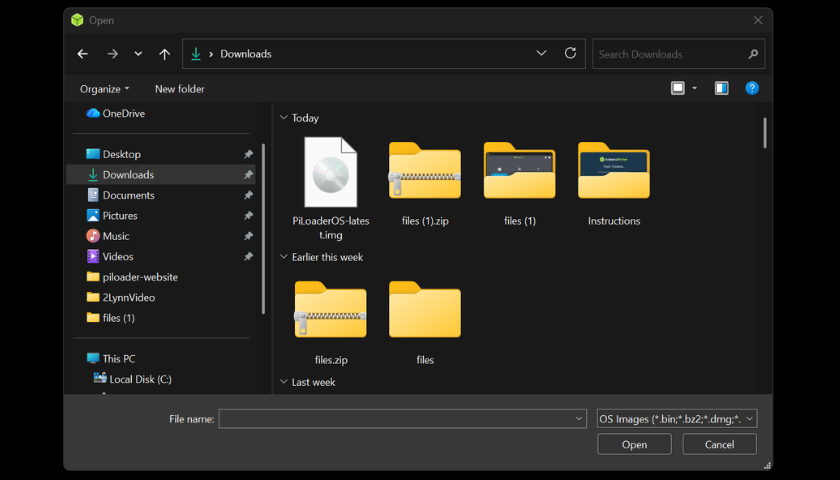Unpin Videos using its pin icon
This screenshot has width=840, height=480.
[248, 256]
